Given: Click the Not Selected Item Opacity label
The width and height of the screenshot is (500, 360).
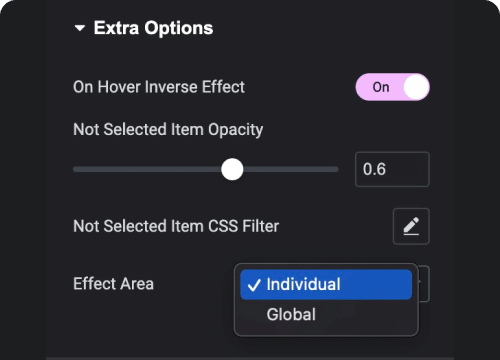Looking at the screenshot, I should (168, 130).
